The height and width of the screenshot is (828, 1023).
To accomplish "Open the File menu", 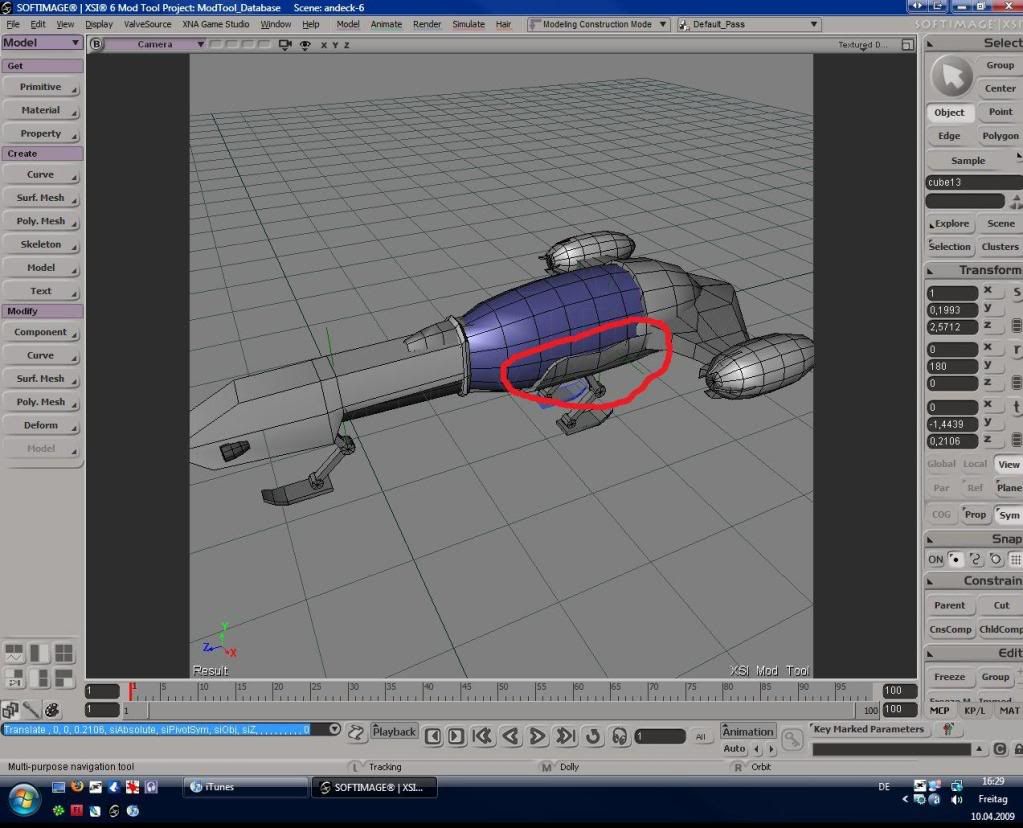I will [x=13, y=24].
